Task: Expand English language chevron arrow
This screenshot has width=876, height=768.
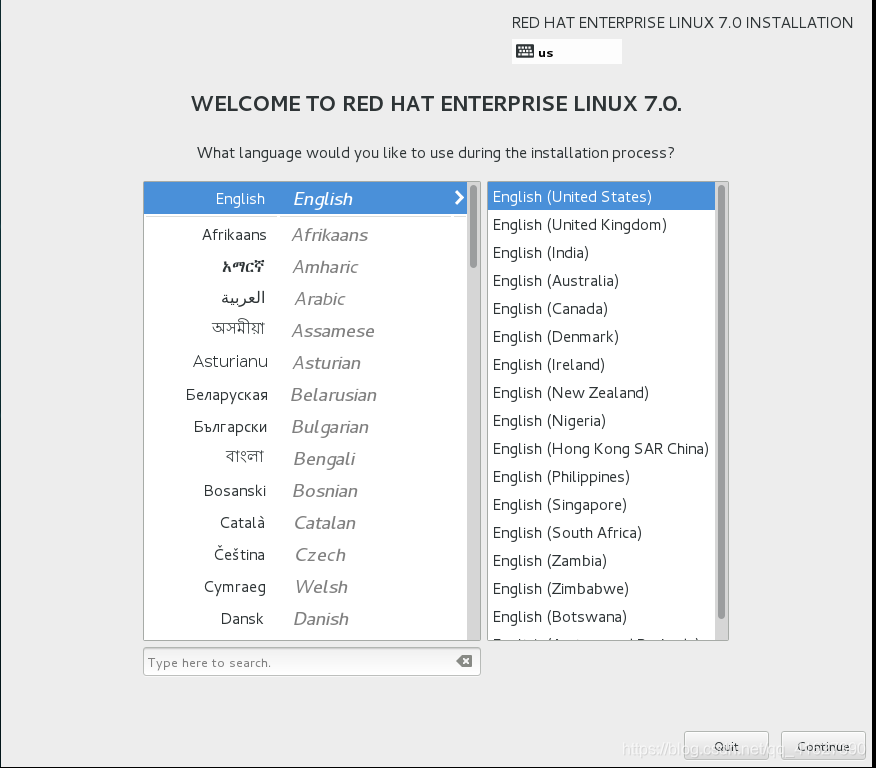Action: tap(459, 198)
